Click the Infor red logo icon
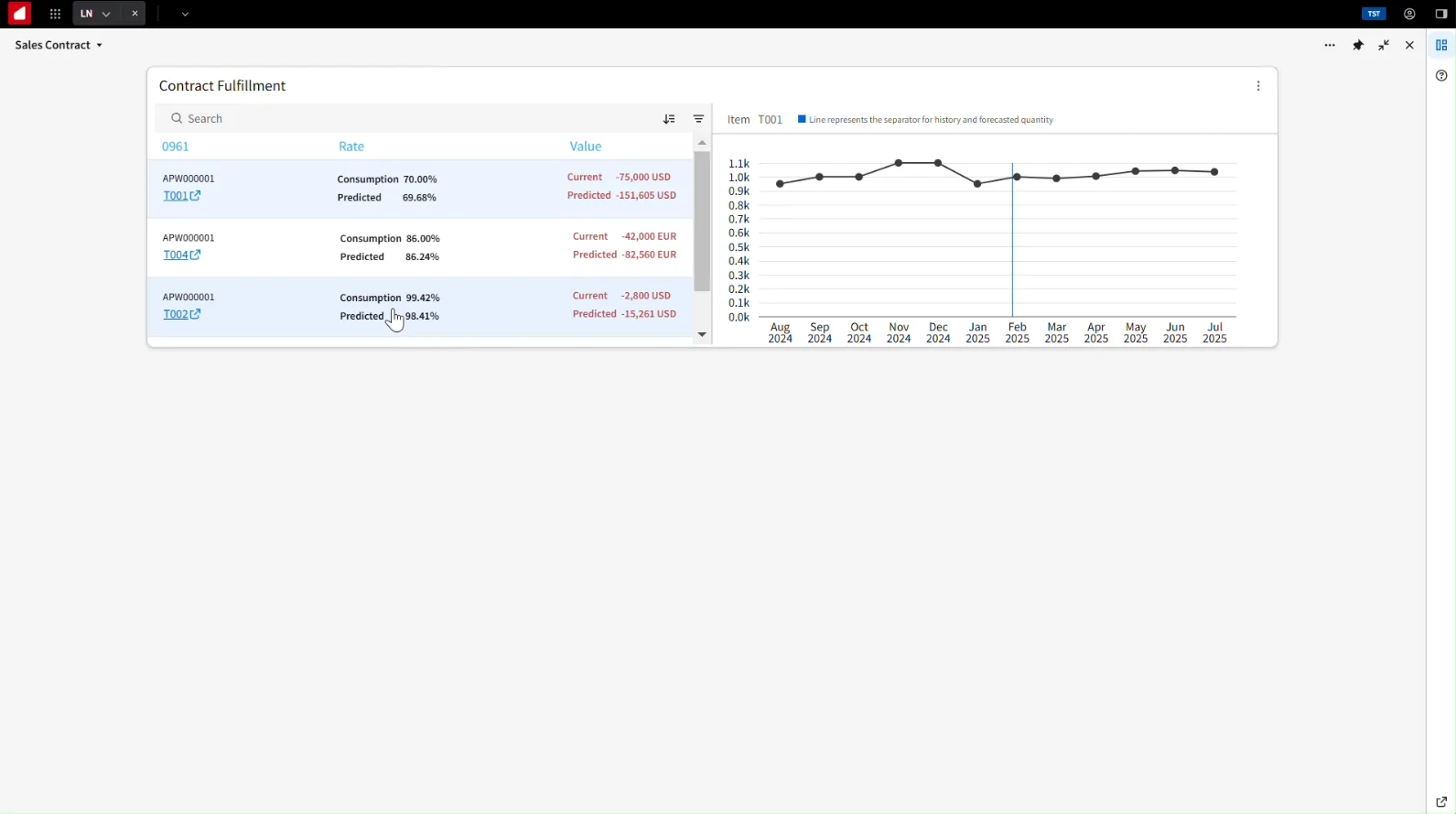This screenshot has width=1456, height=814. (19, 14)
